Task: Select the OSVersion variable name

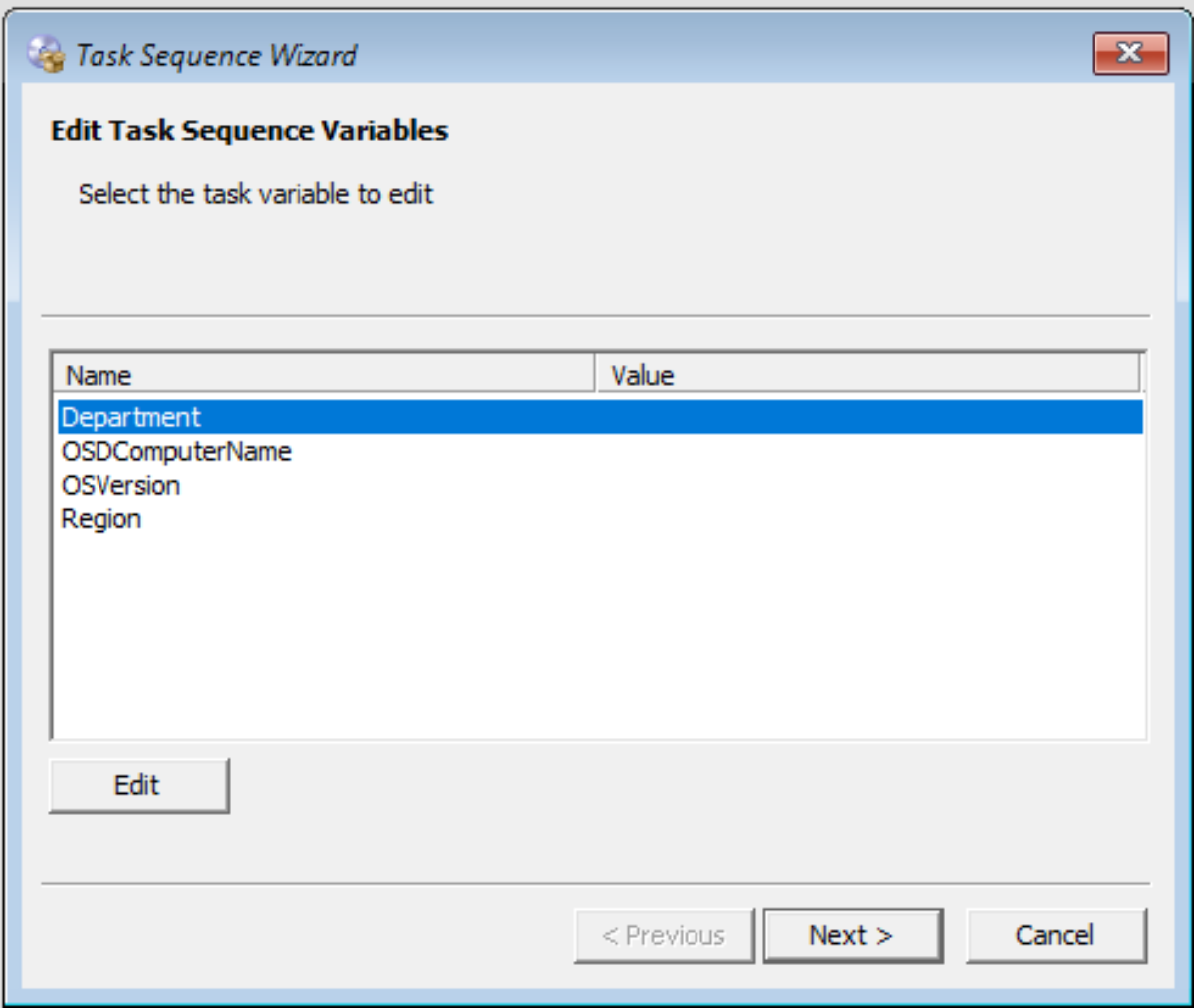Action: [x=120, y=485]
